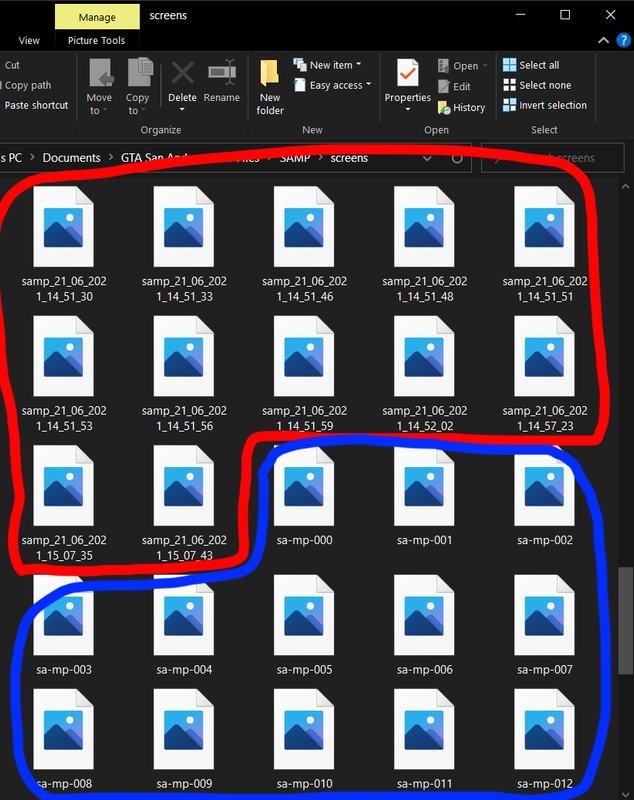This screenshot has width=634, height=800.
Task: Click the Edit button in Open group
Action: (x=454, y=87)
